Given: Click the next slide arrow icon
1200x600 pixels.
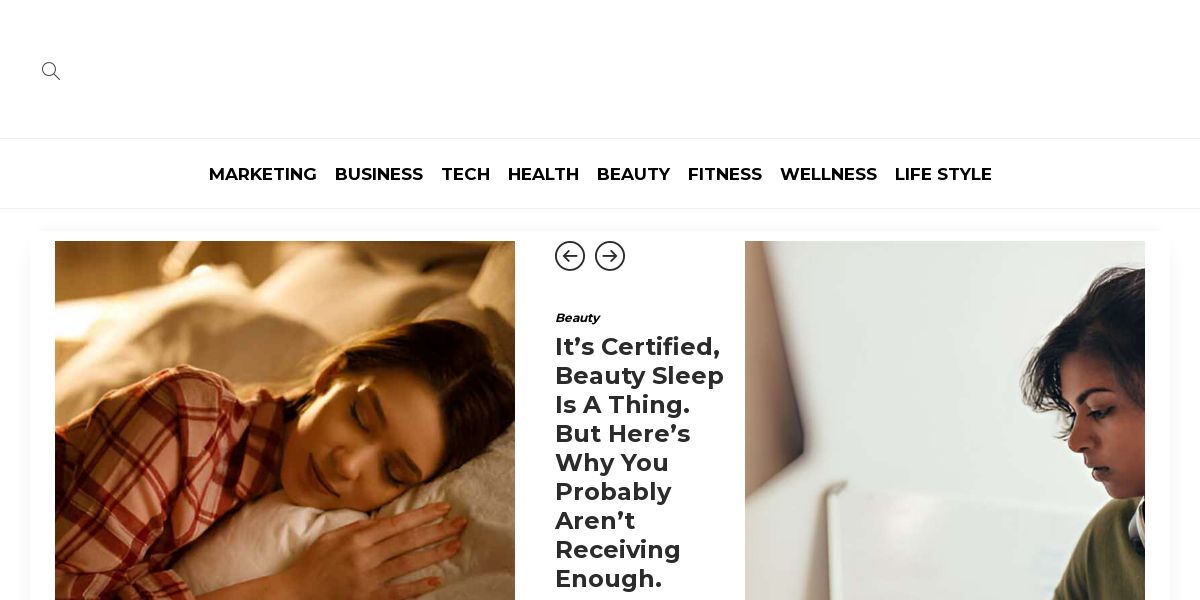Looking at the screenshot, I should pyautogui.click(x=610, y=256).
